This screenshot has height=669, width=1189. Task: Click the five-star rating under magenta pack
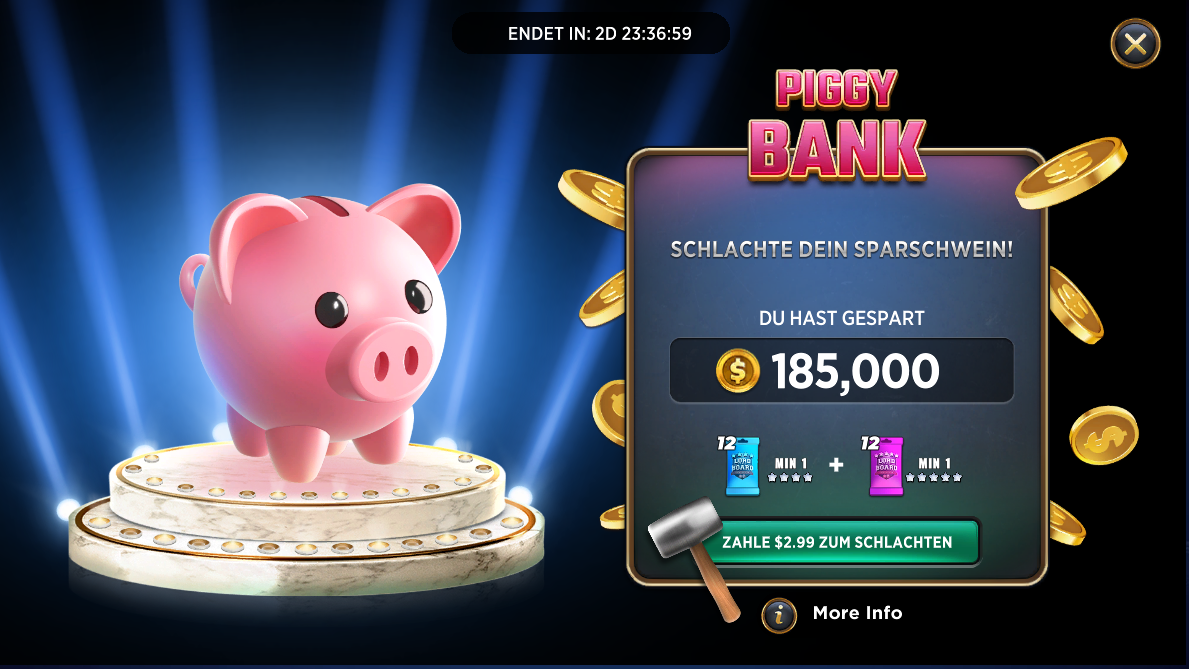click(x=933, y=477)
